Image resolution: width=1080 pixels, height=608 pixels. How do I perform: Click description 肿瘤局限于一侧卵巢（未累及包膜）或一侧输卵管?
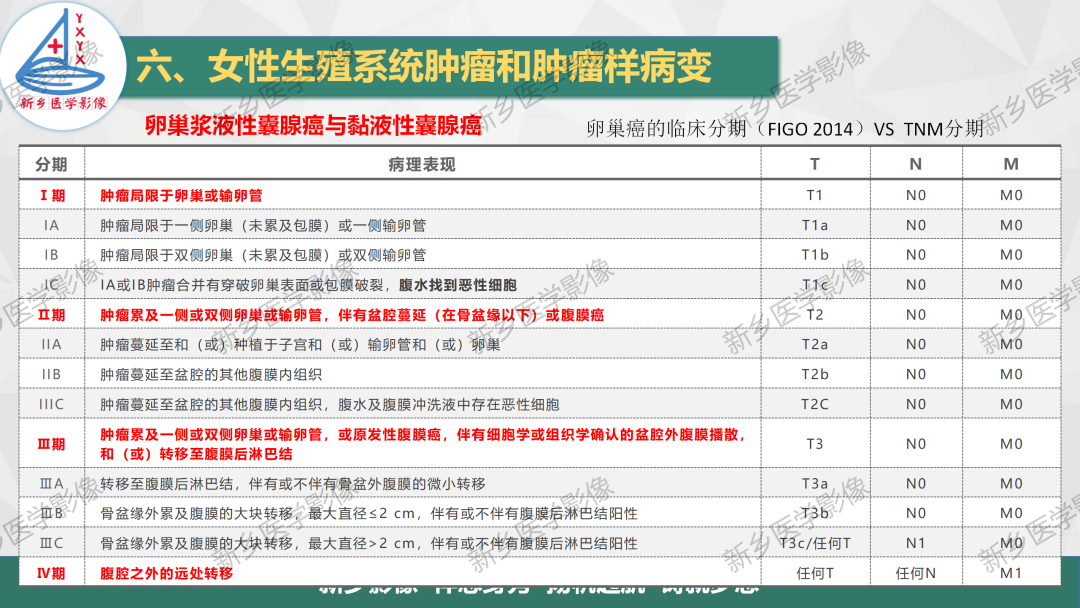coord(263,225)
